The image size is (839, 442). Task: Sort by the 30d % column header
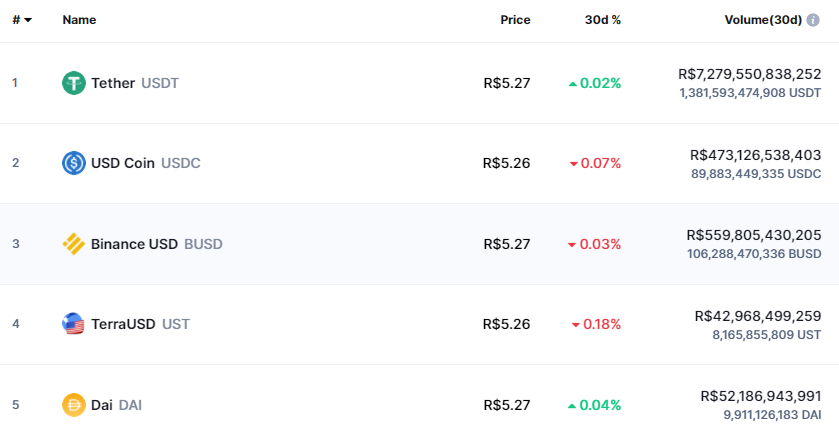(x=602, y=20)
